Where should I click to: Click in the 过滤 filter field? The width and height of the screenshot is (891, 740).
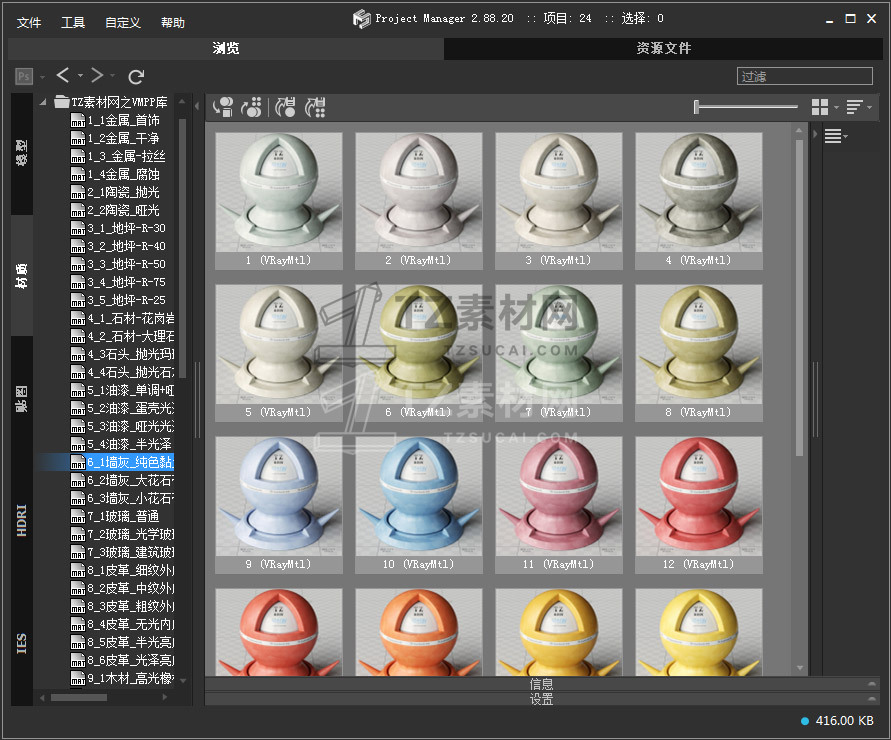click(x=804, y=76)
